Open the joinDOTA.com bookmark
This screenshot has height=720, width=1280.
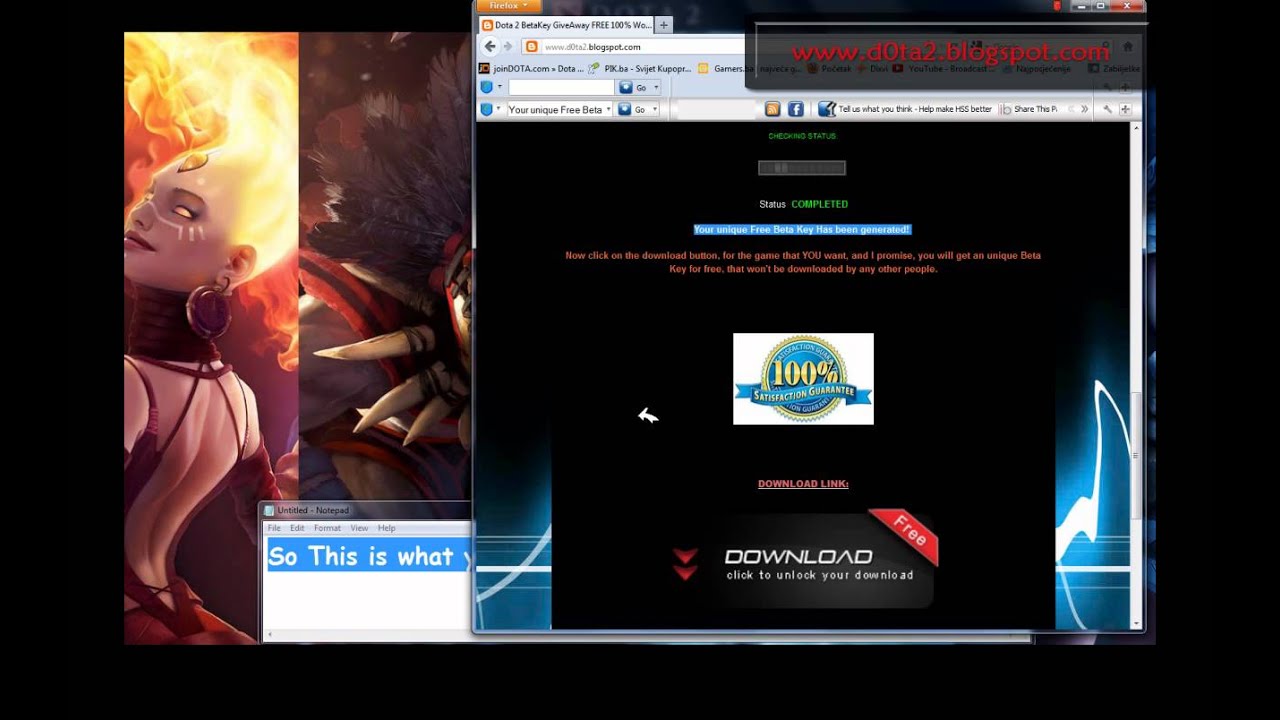[531, 69]
